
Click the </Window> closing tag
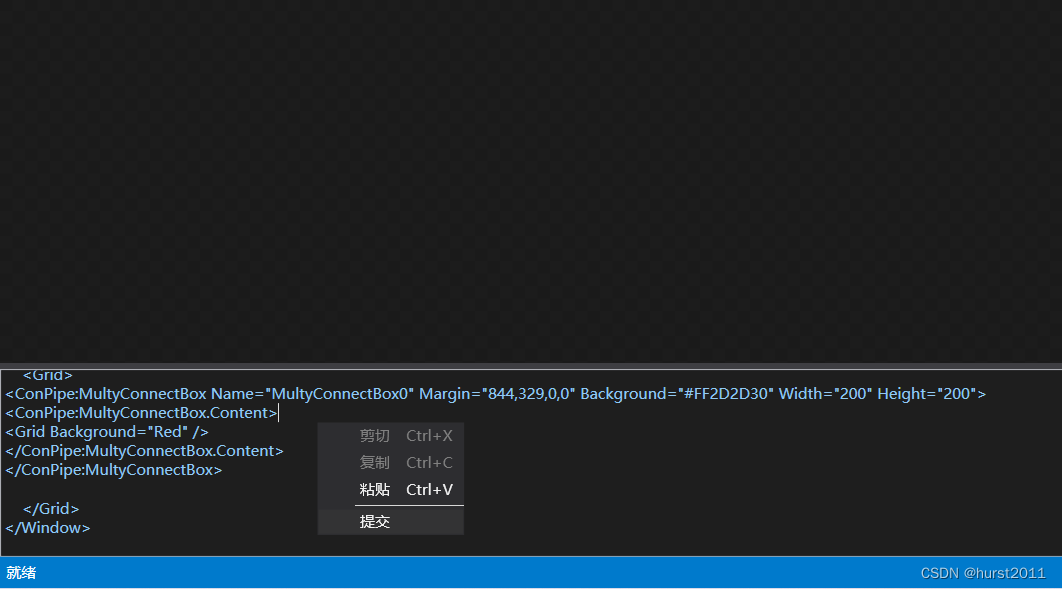tap(47, 527)
